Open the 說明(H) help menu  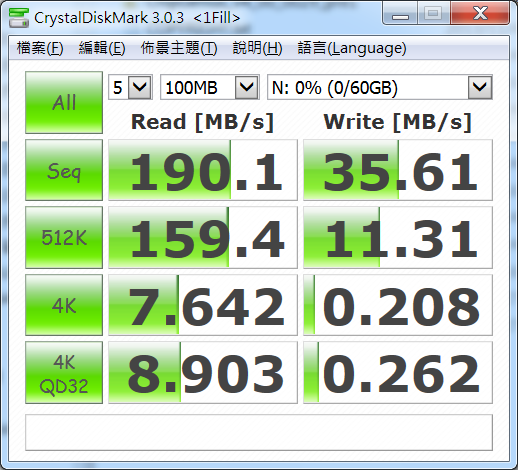point(257,48)
